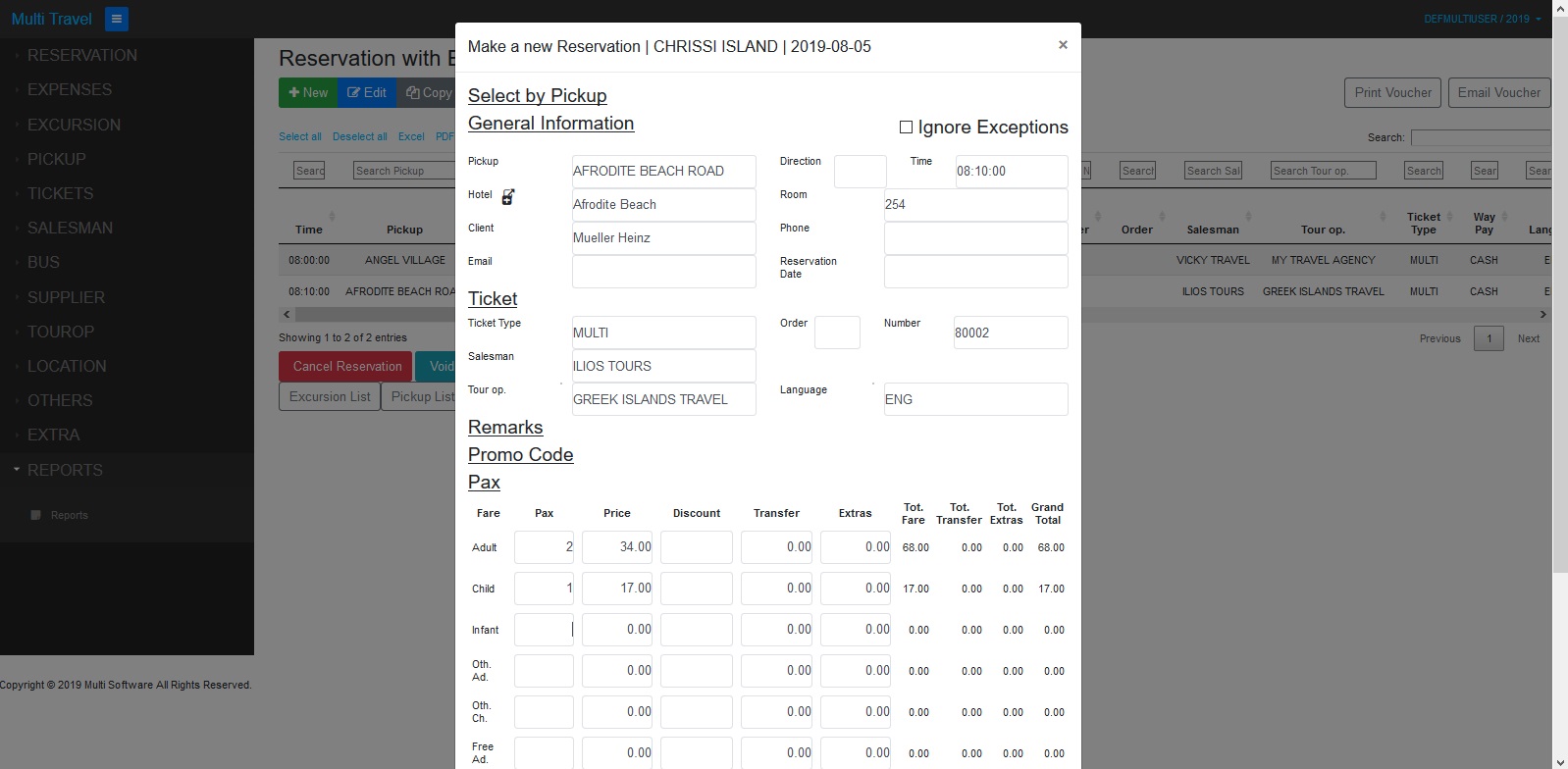1568x769 pixels.
Task: Open the EXCURSION sidebar menu
Action: (74, 125)
